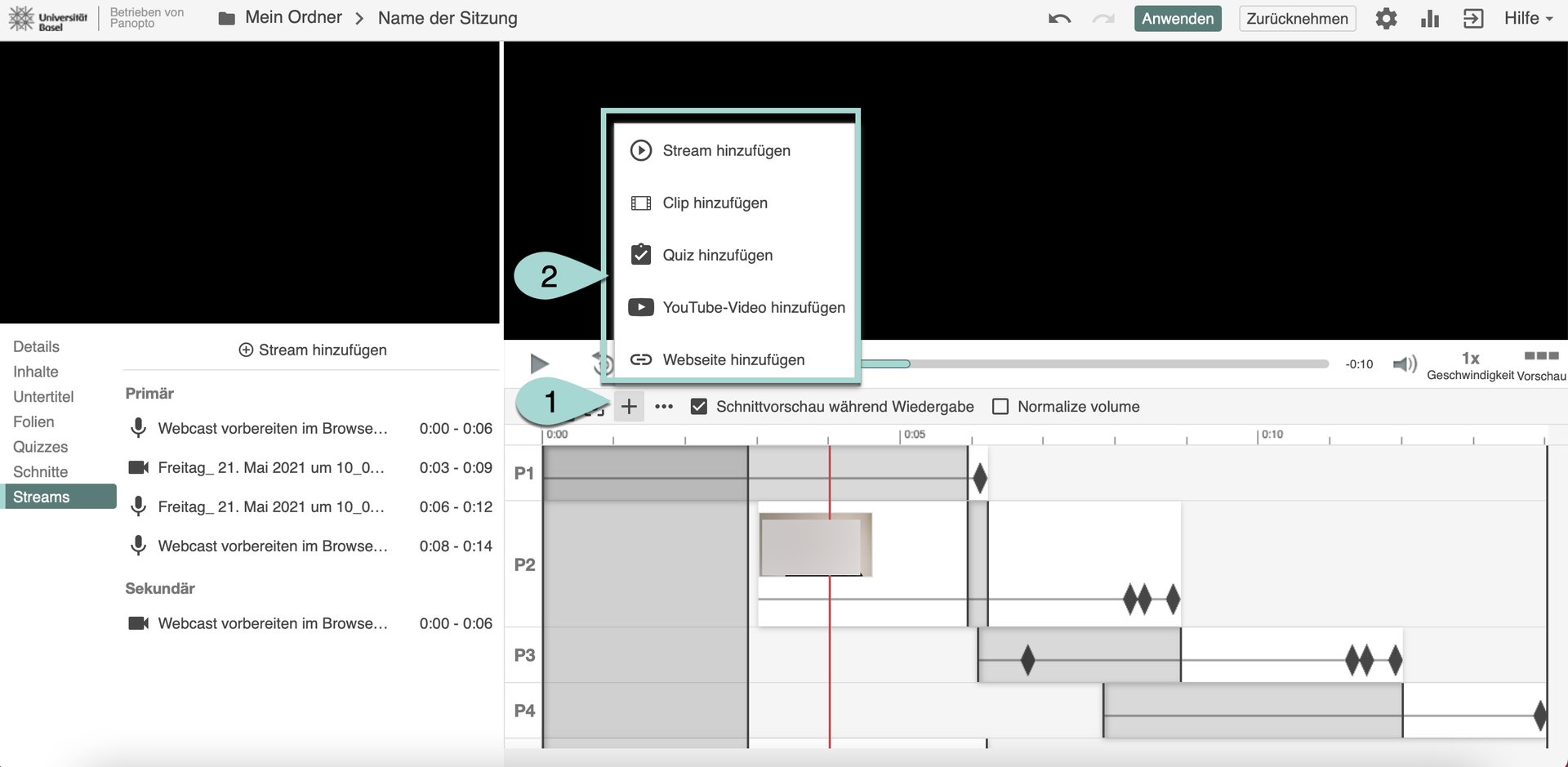This screenshot has height=767, width=1568.
Task: Expand the Hilfe dropdown menu
Action: 1528,18
